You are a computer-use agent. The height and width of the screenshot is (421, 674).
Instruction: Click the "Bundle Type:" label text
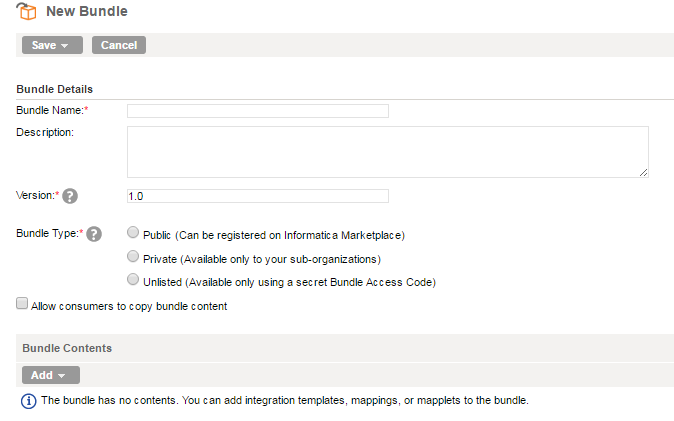point(49,233)
